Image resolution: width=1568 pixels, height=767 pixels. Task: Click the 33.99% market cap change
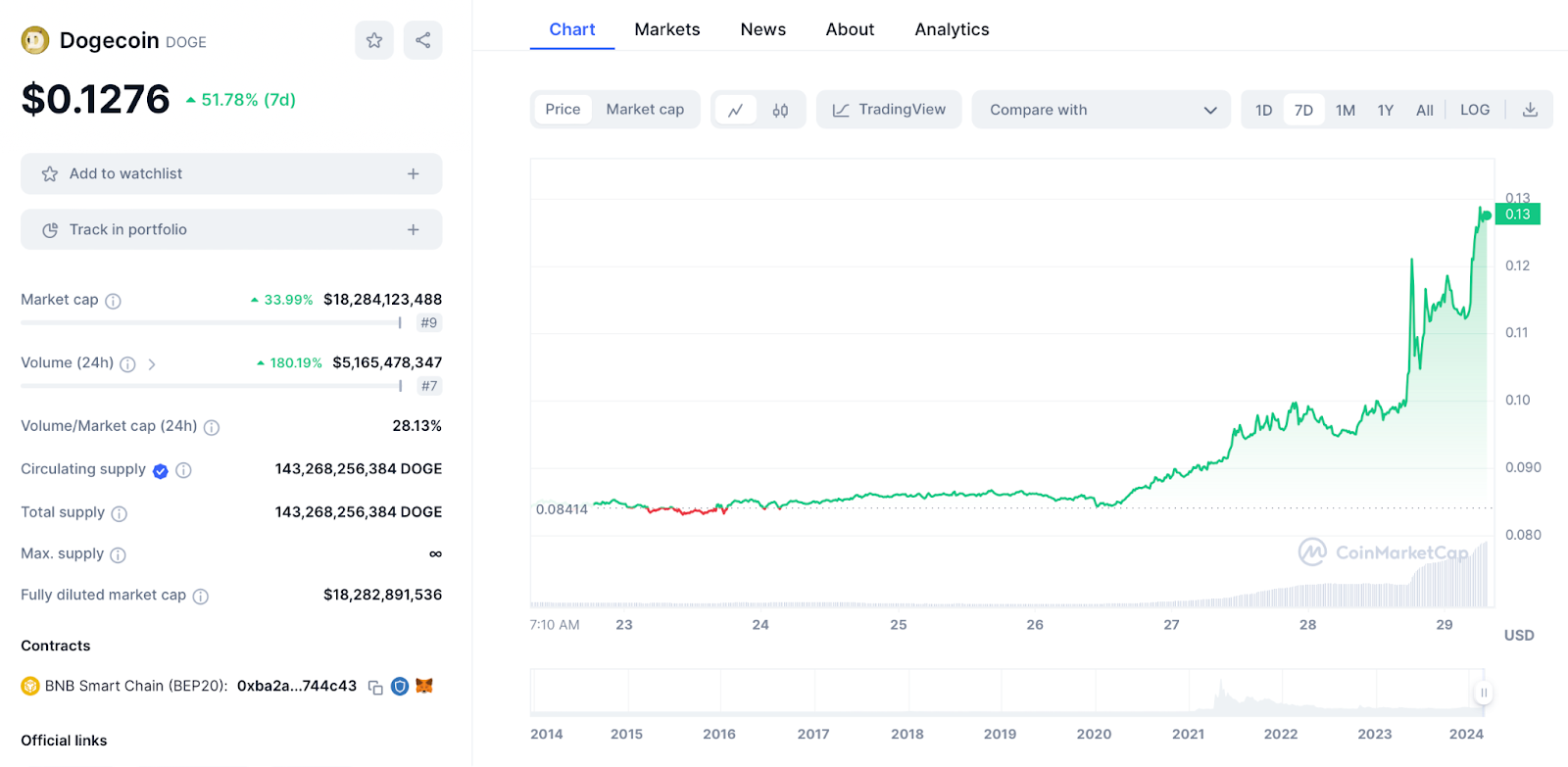coord(282,300)
